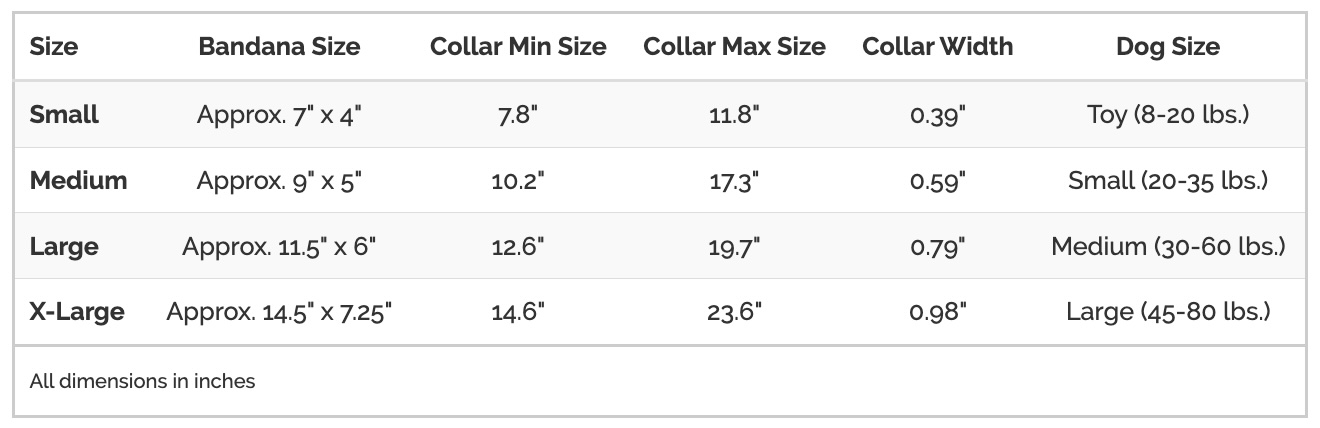Select the Collar Width column header
This screenshot has width=1320, height=428.
pos(938,46)
